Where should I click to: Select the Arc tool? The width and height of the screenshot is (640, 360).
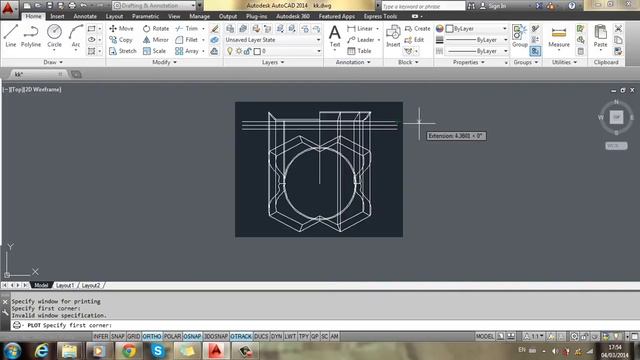76,36
